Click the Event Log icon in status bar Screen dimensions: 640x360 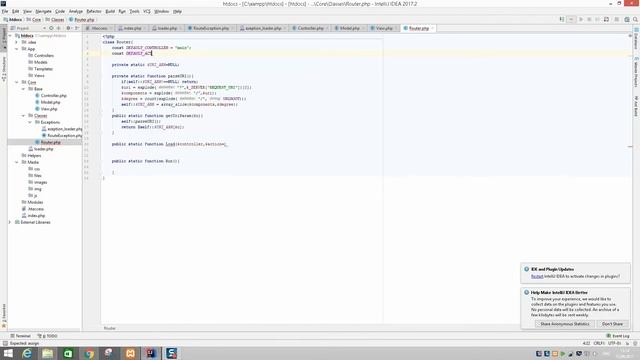point(608,336)
